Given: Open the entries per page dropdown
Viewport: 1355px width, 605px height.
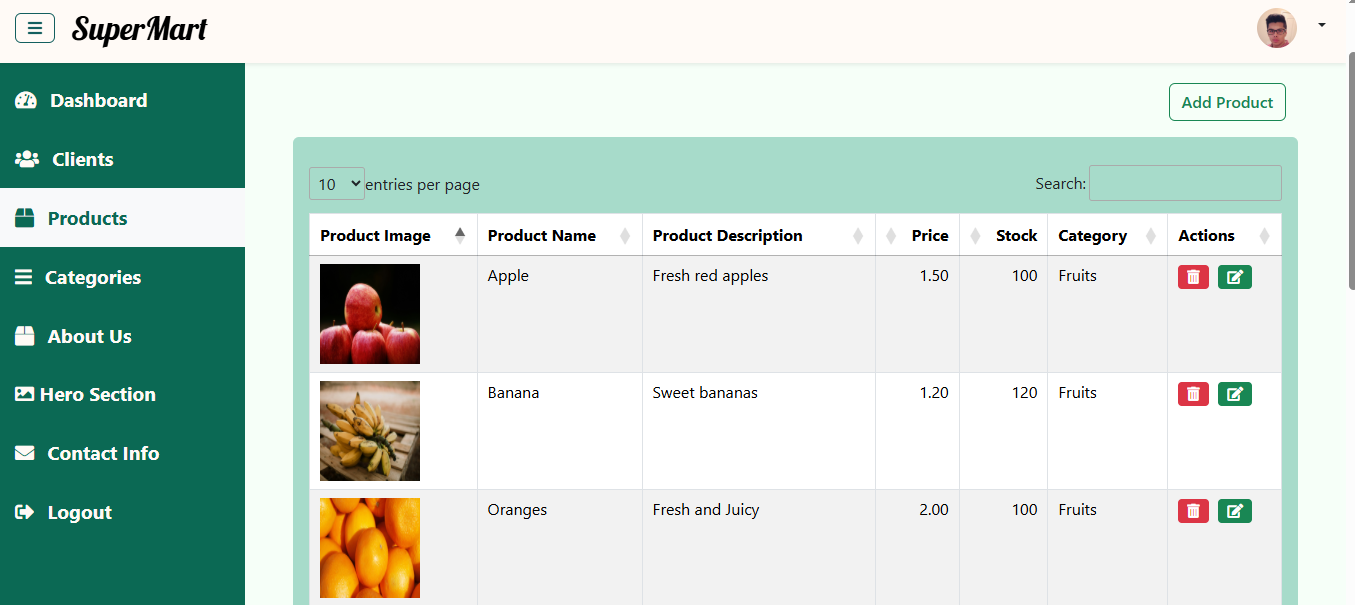Looking at the screenshot, I should coord(337,184).
